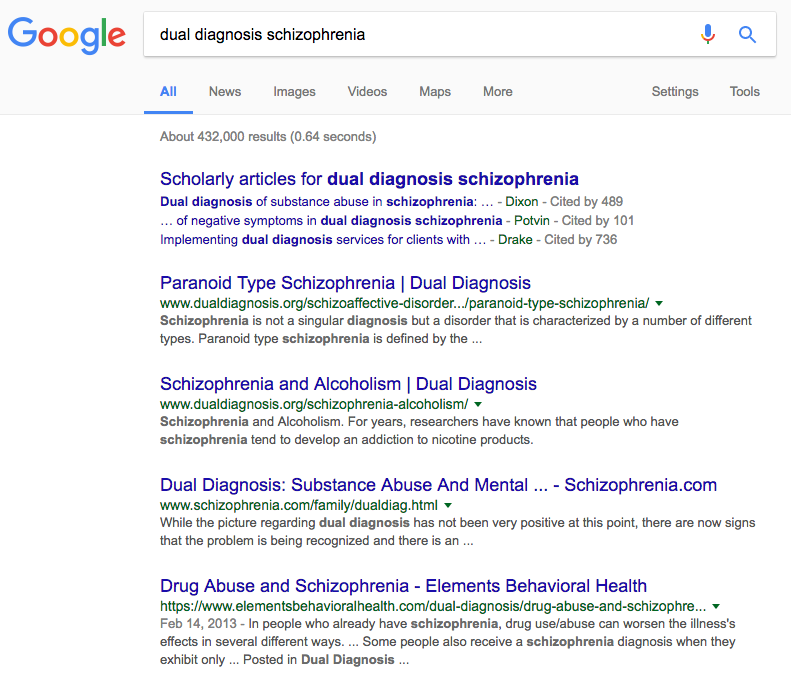
Task: Click the blue magnifying glass search icon
Action: click(747, 35)
